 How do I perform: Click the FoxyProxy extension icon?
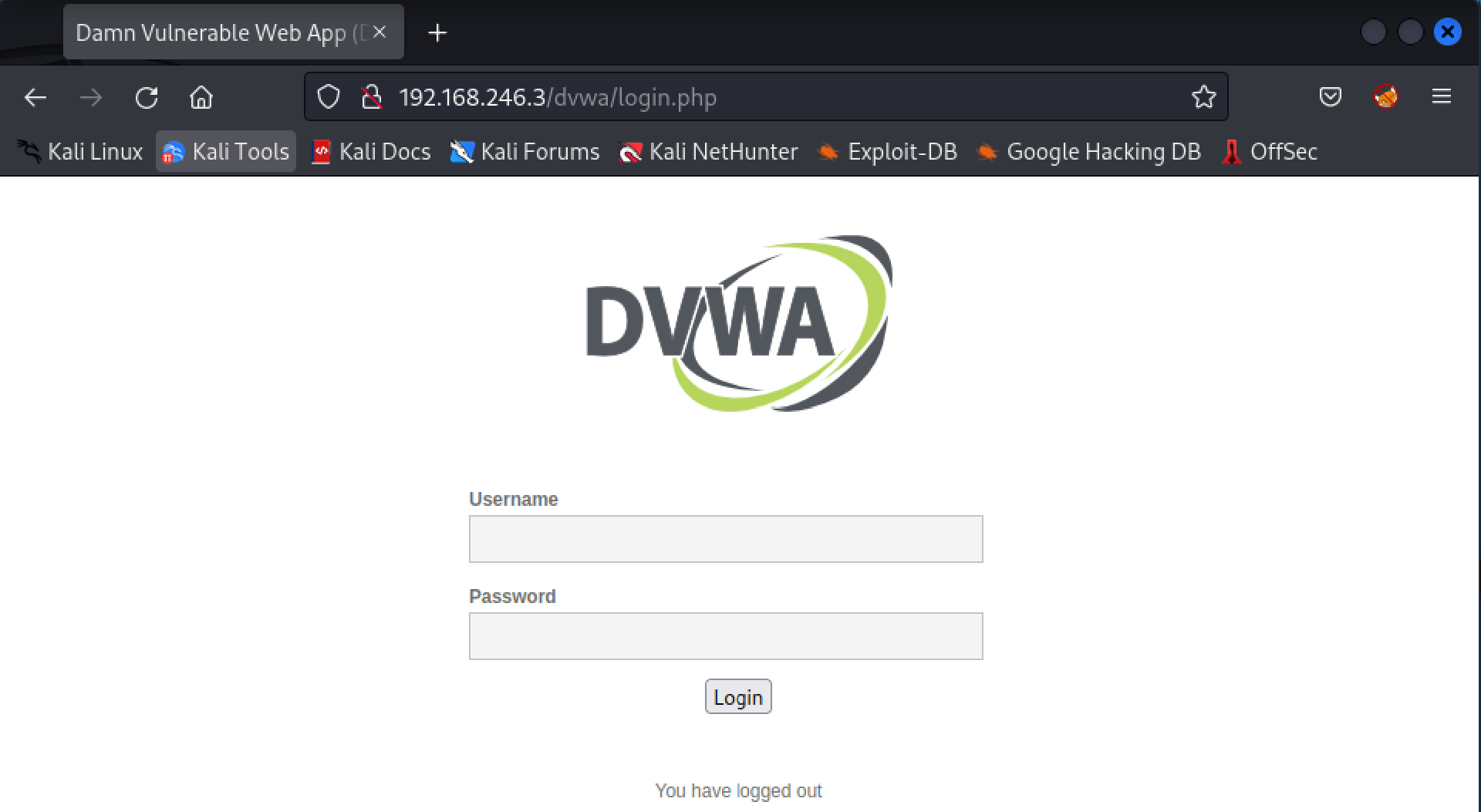click(1386, 97)
